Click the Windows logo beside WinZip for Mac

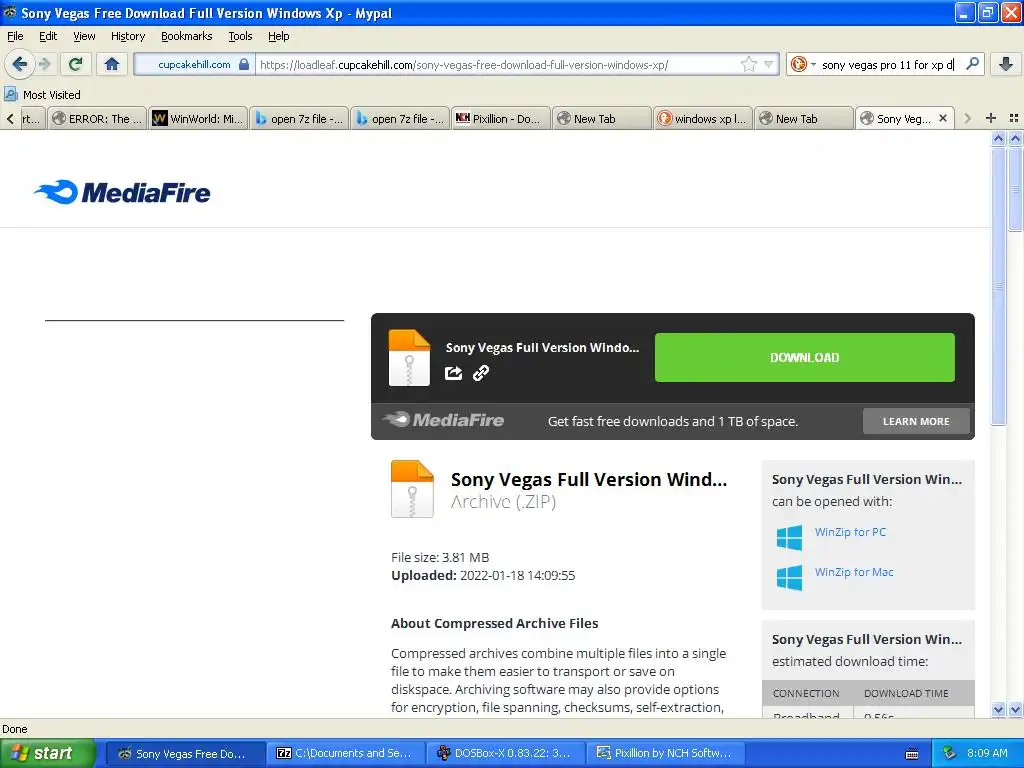[789, 577]
